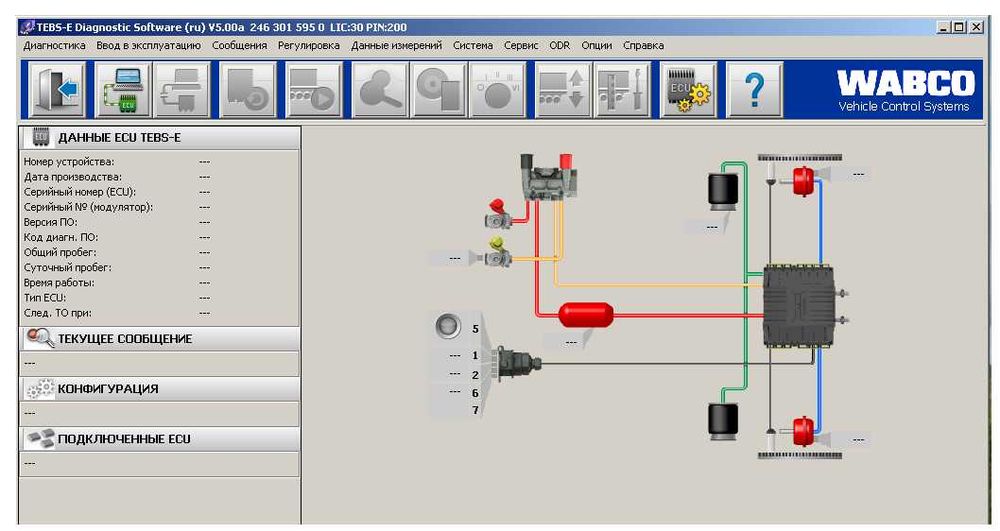1000x531 pixels.
Task: Click the upper black air bellows
Action: pyautogui.click(x=723, y=190)
